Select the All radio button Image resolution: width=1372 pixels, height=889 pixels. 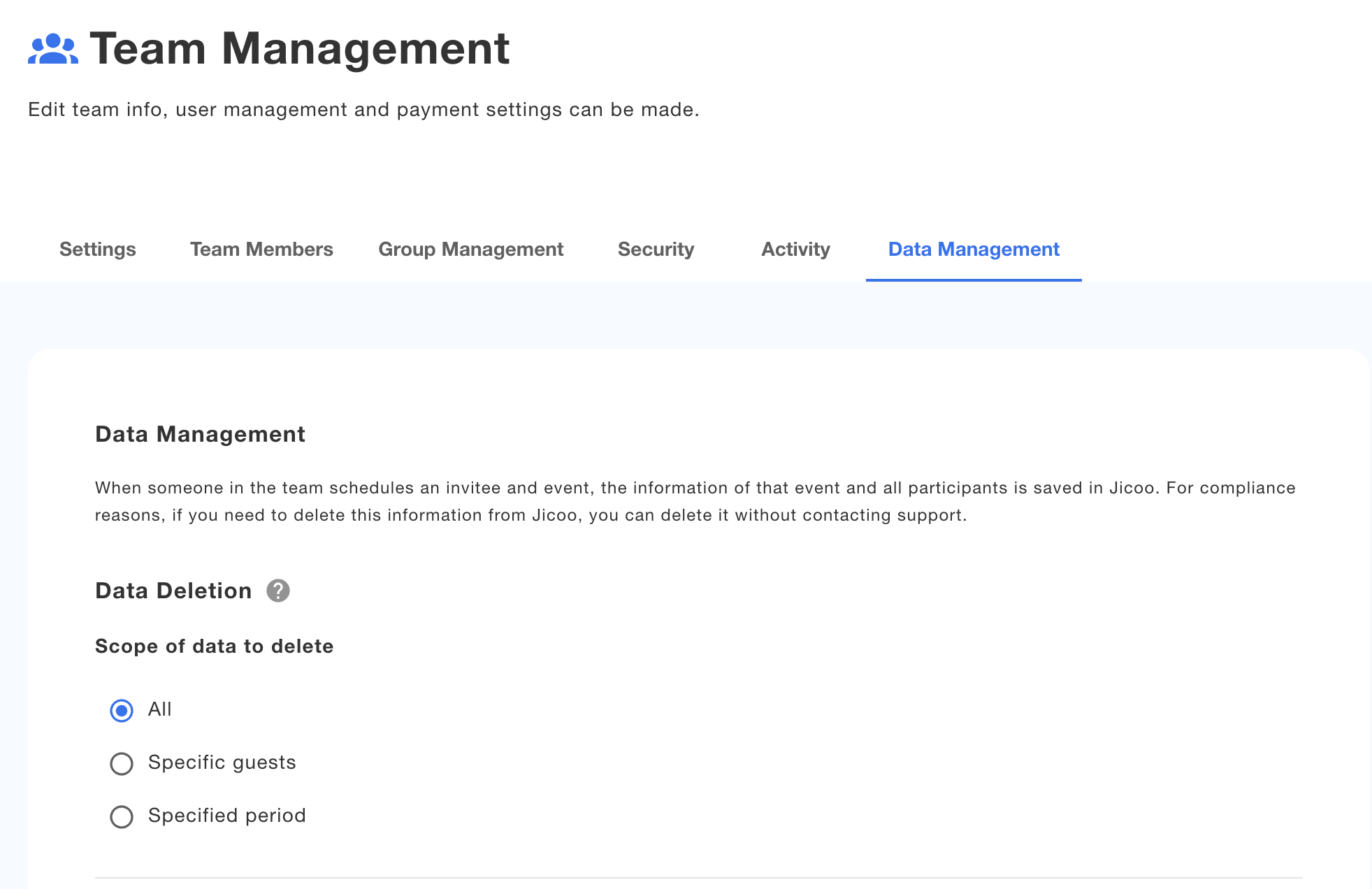coord(122,711)
